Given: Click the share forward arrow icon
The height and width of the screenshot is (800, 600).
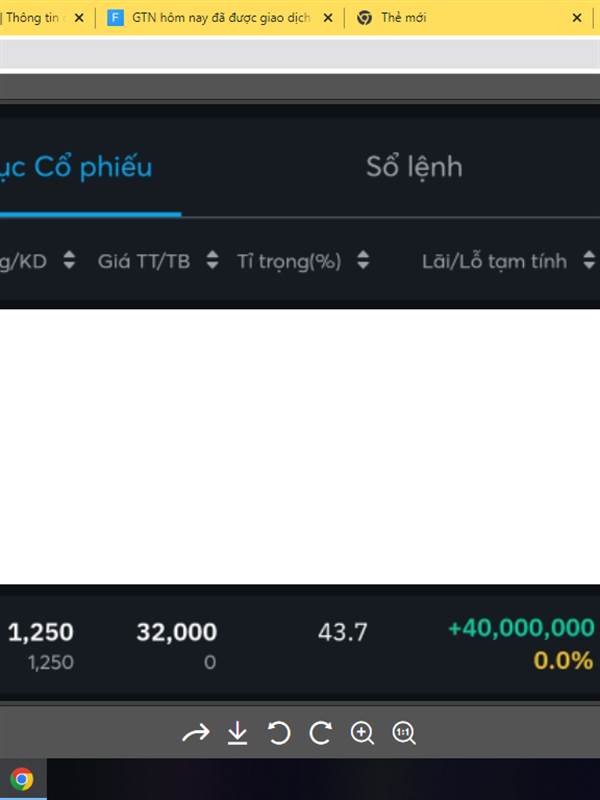Looking at the screenshot, I should pyautogui.click(x=196, y=733).
